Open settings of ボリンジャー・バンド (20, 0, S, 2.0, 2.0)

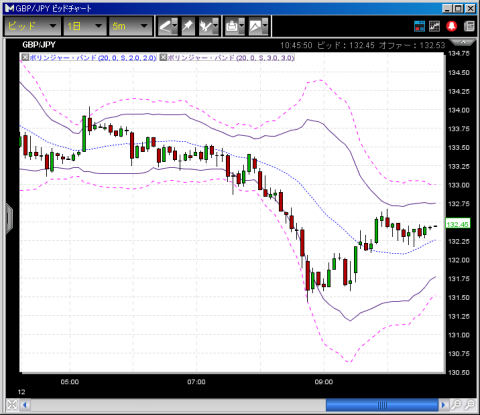tap(93, 58)
